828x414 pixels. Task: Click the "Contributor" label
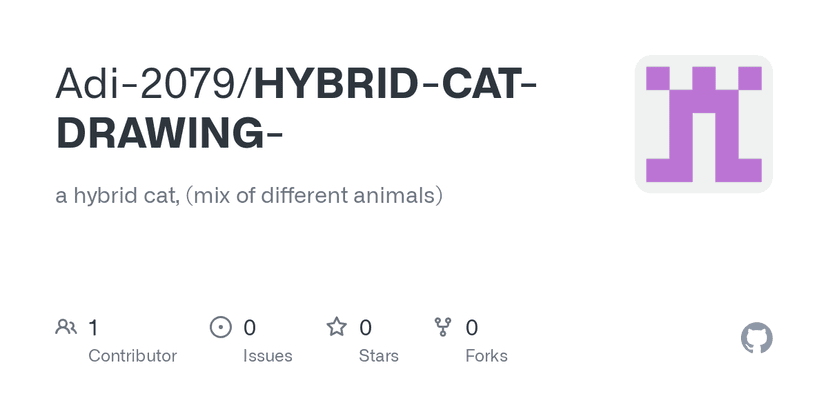tap(132, 356)
